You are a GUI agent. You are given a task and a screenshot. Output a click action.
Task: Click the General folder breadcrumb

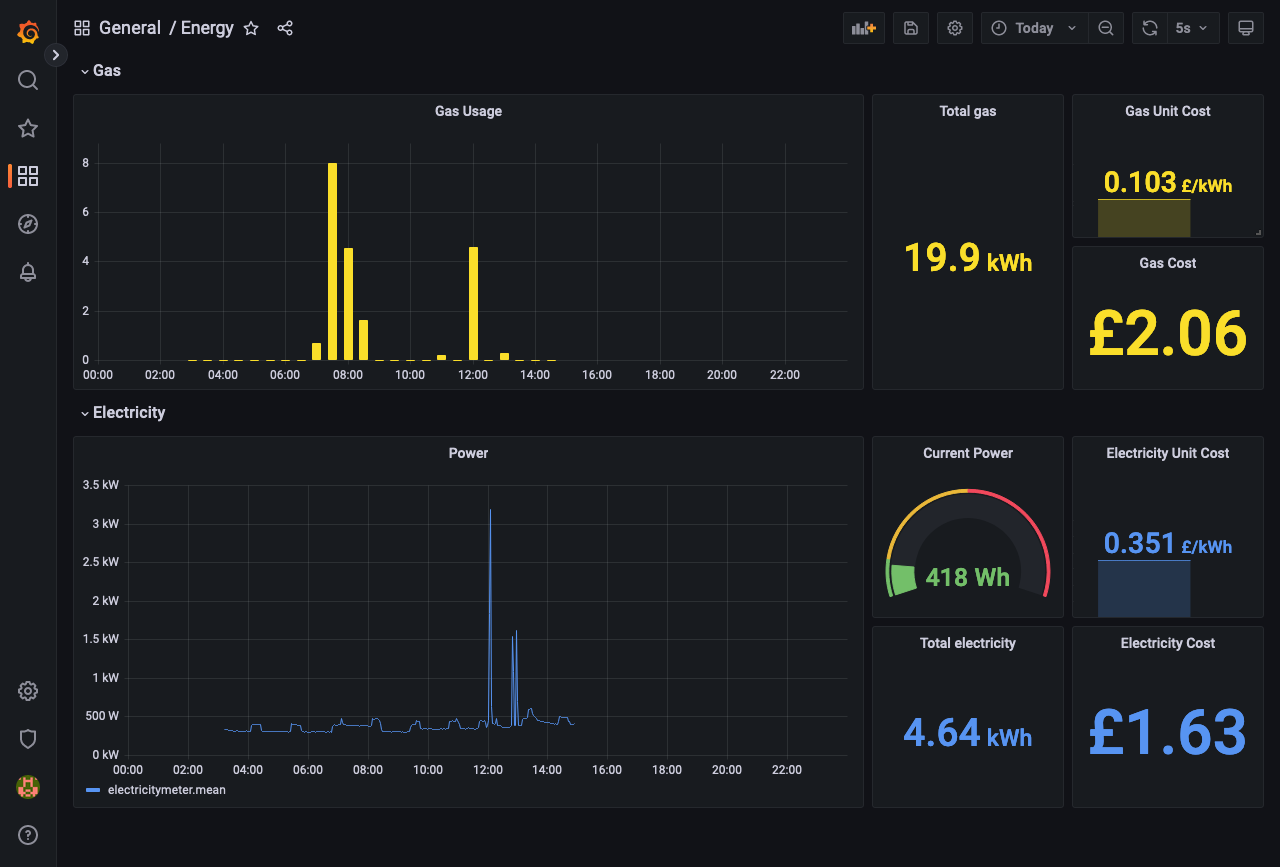click(129, 28)
